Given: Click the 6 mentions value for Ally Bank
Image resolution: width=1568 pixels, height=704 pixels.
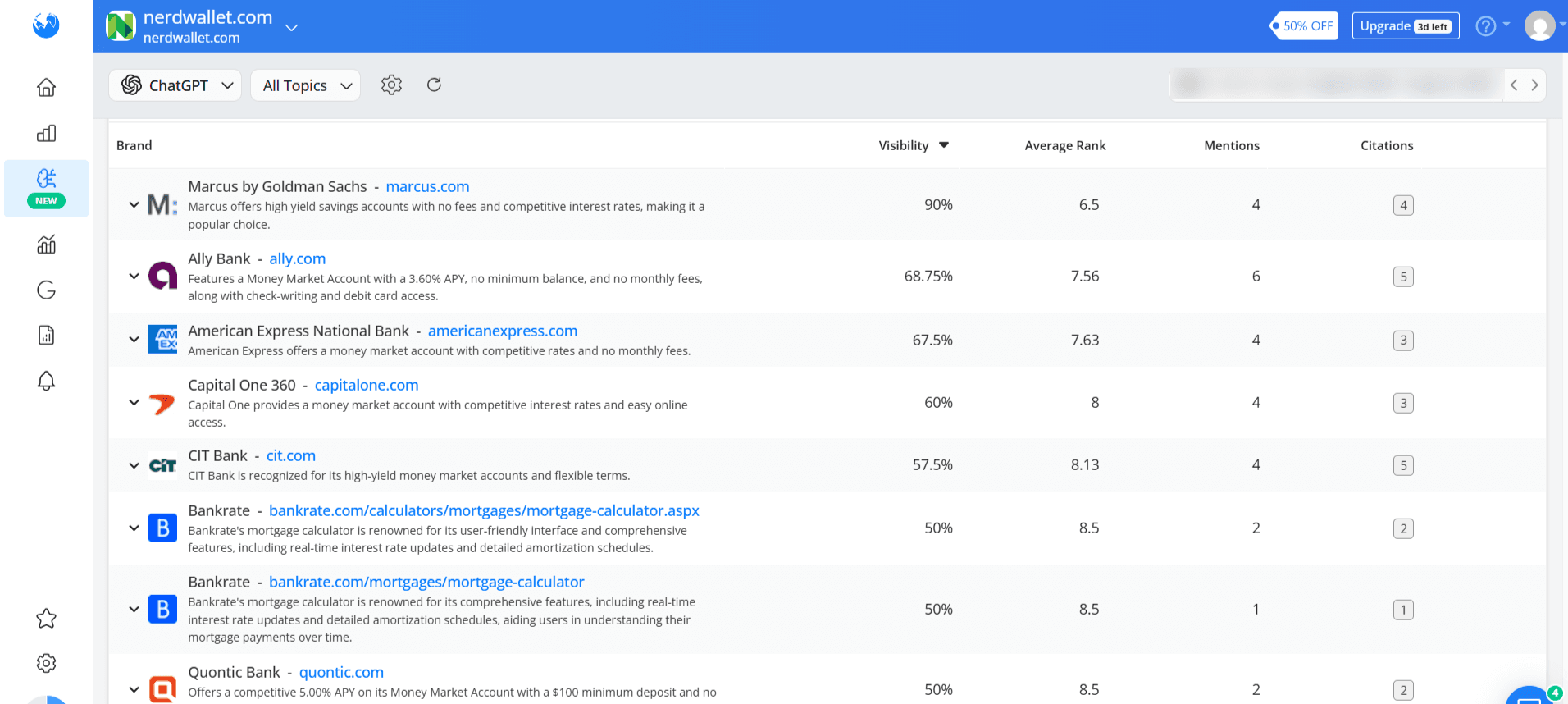Looking at the screenshot, I should [1256, 276].
